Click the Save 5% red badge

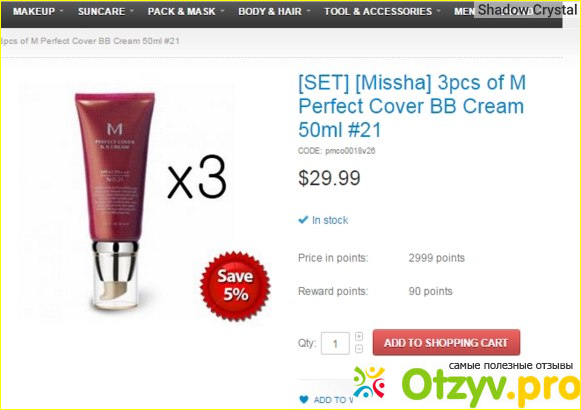pyautogui.click(x=235, y=286)
